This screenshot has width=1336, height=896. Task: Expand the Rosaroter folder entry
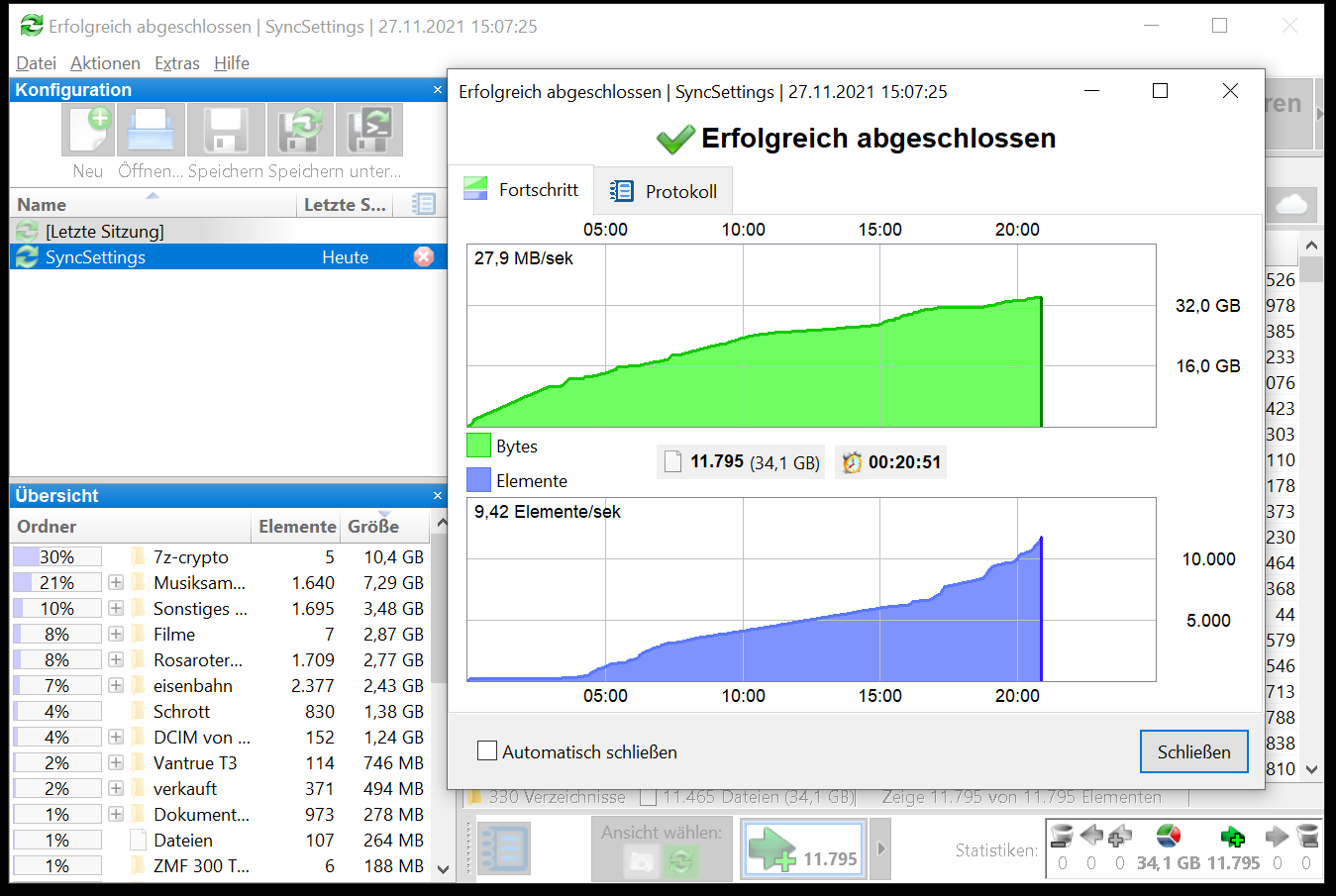coord(114,659)
